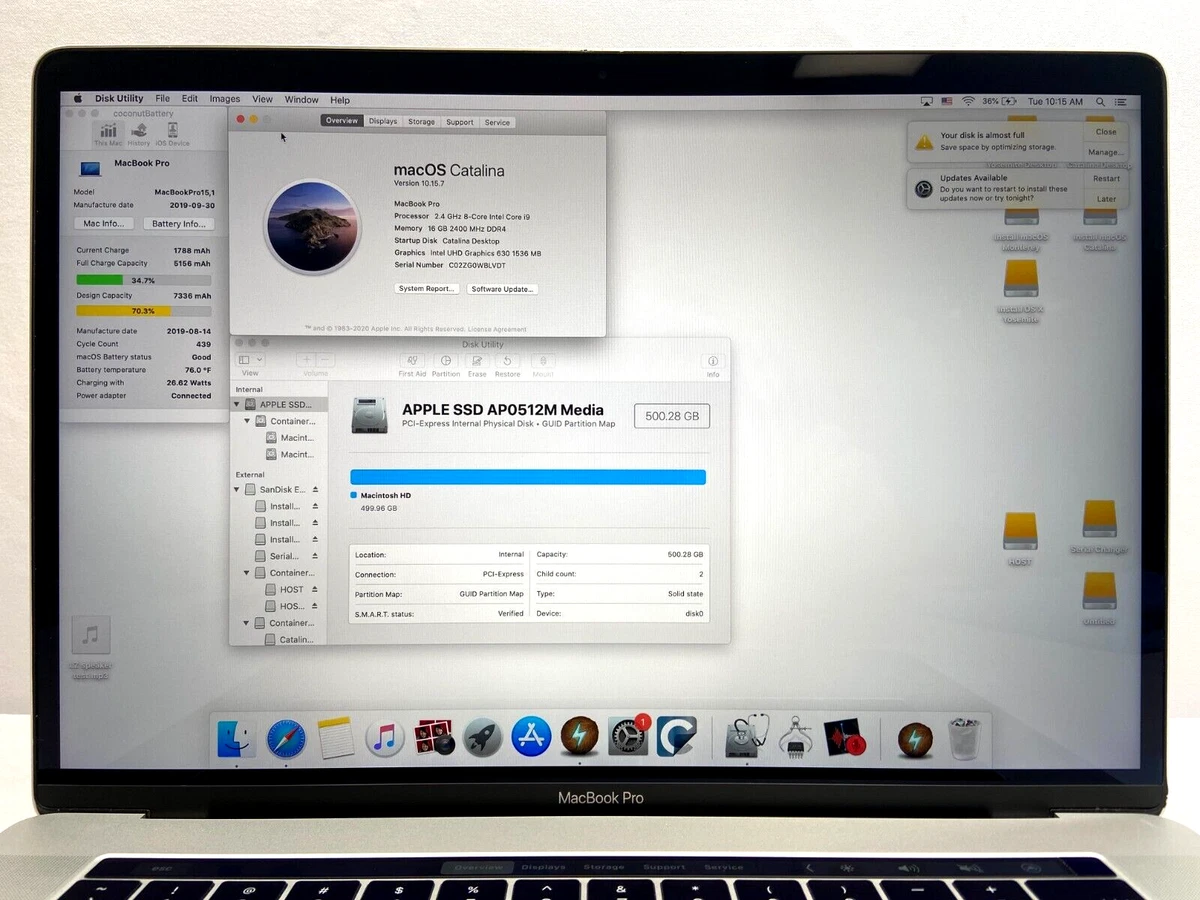Click the System Report... button
The width and height of the screenshot is (1200, 900).
427,289
